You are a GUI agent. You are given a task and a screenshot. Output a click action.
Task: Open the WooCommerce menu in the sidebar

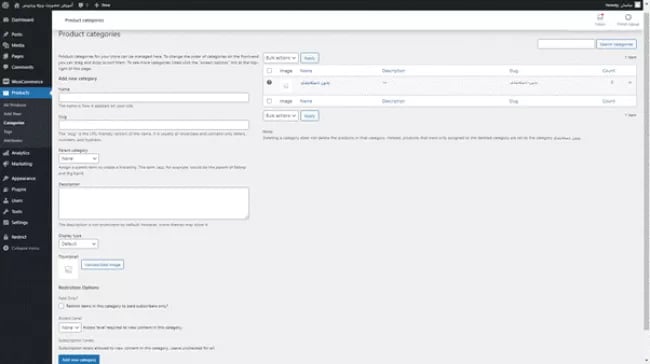[26, 82]
